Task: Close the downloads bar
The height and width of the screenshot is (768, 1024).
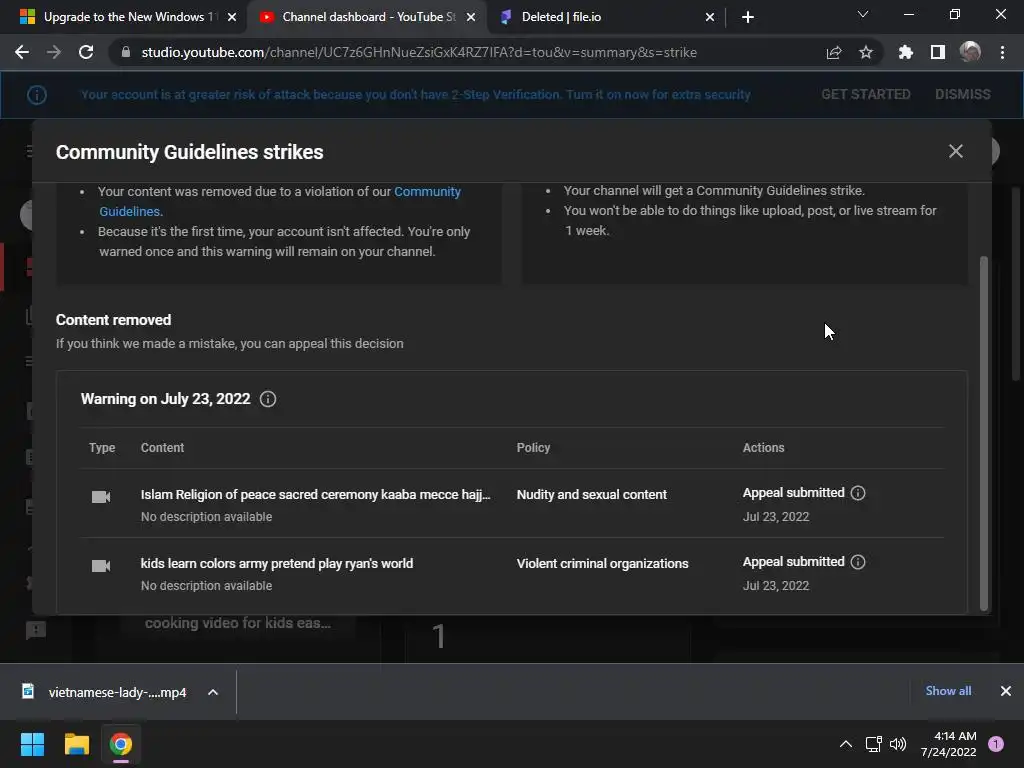Action: [x=1006, y=691]
